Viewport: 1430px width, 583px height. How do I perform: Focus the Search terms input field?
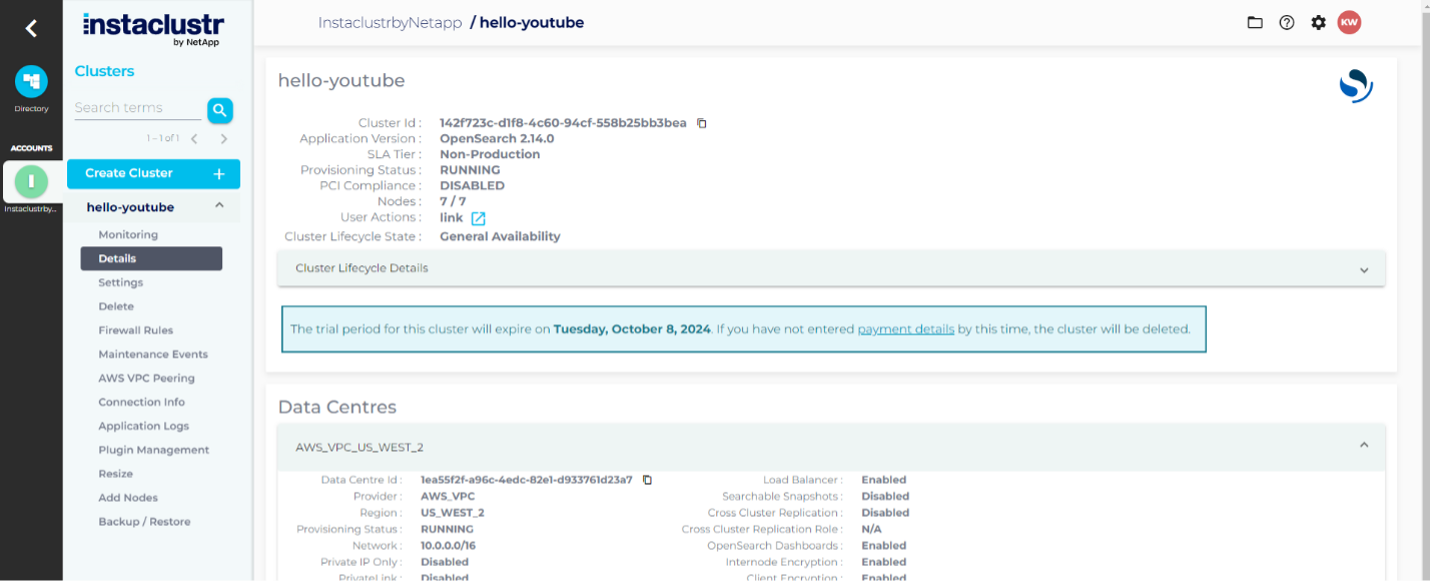(138, 108)
